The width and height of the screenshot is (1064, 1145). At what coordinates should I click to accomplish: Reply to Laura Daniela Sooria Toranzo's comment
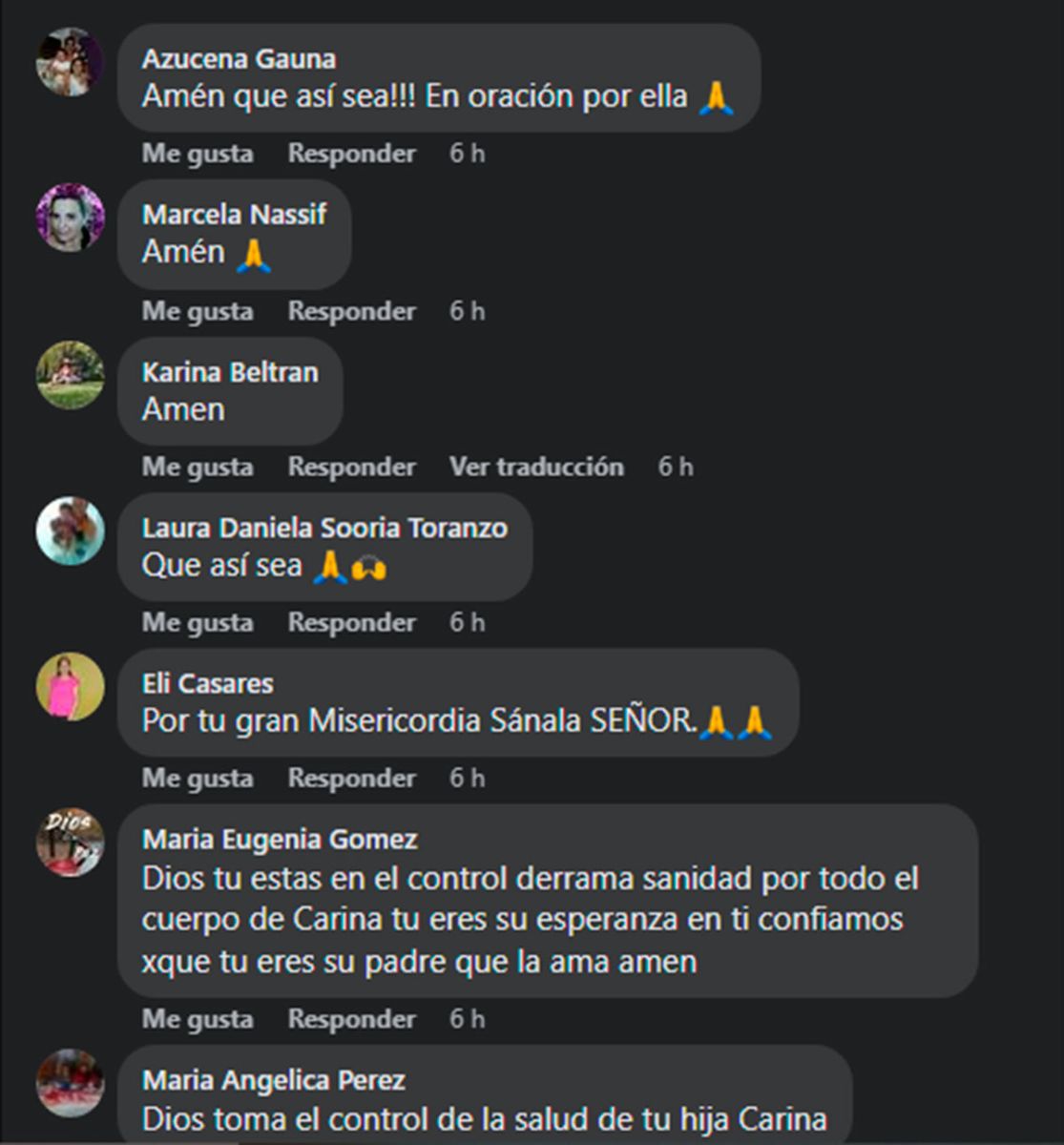pyautogui.click(x=352, y=622)
